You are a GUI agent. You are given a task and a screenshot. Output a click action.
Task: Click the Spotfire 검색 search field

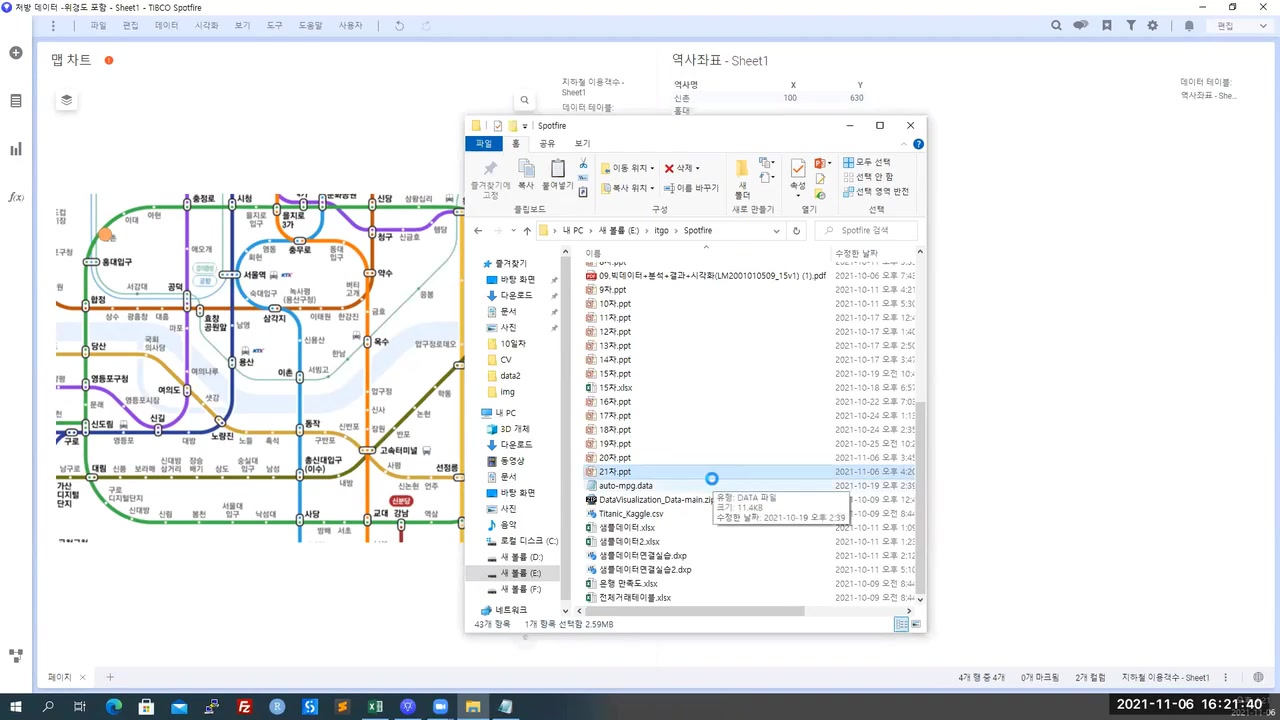pos(866,231)
